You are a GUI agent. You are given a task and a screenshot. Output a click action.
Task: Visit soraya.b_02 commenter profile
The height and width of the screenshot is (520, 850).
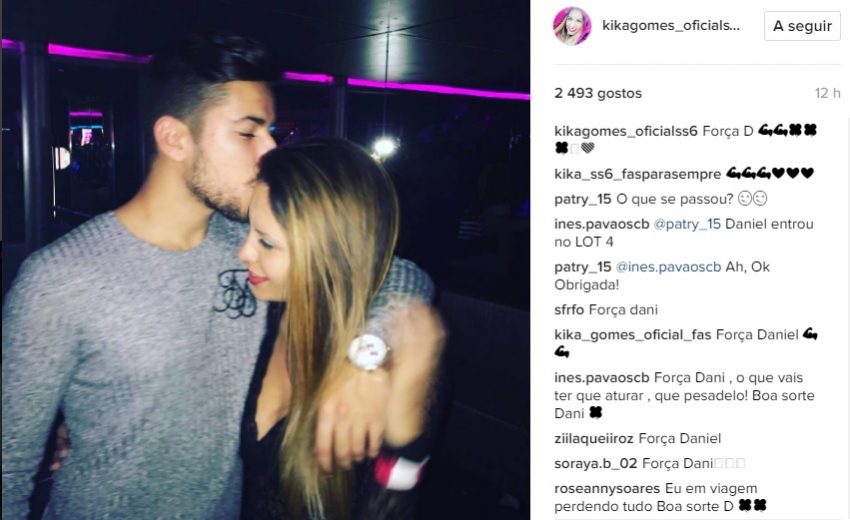click(596, 463)
